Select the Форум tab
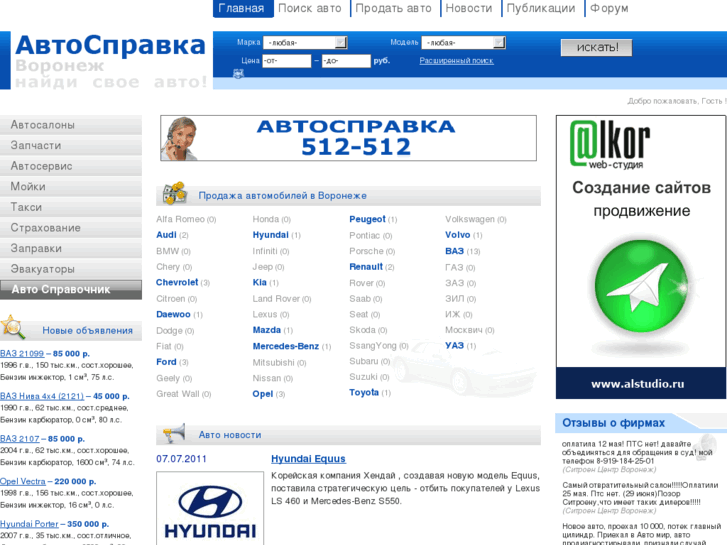Image resolution: width=727 pixels, height=545 pixels. [x=609, y=8]
